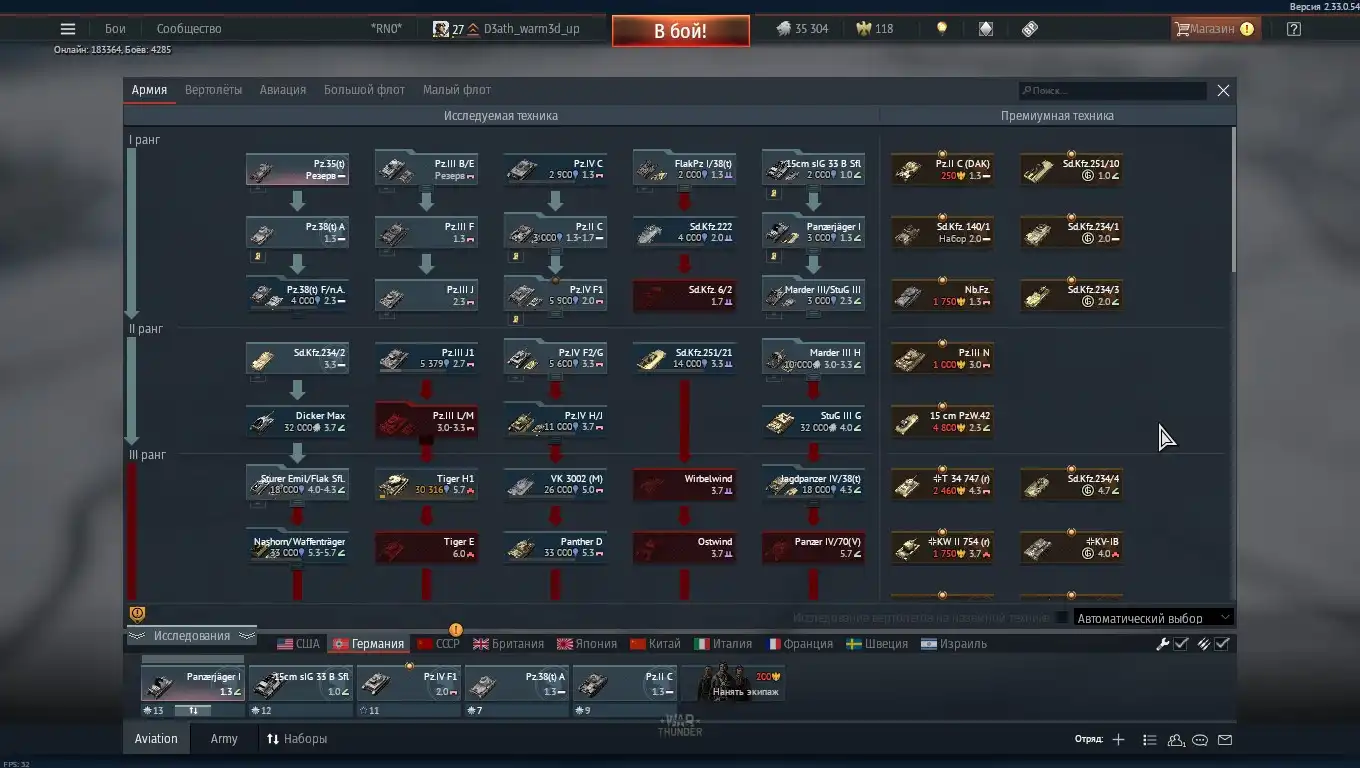
Task: Click the Поиск search field
Action: point(1112,90)
